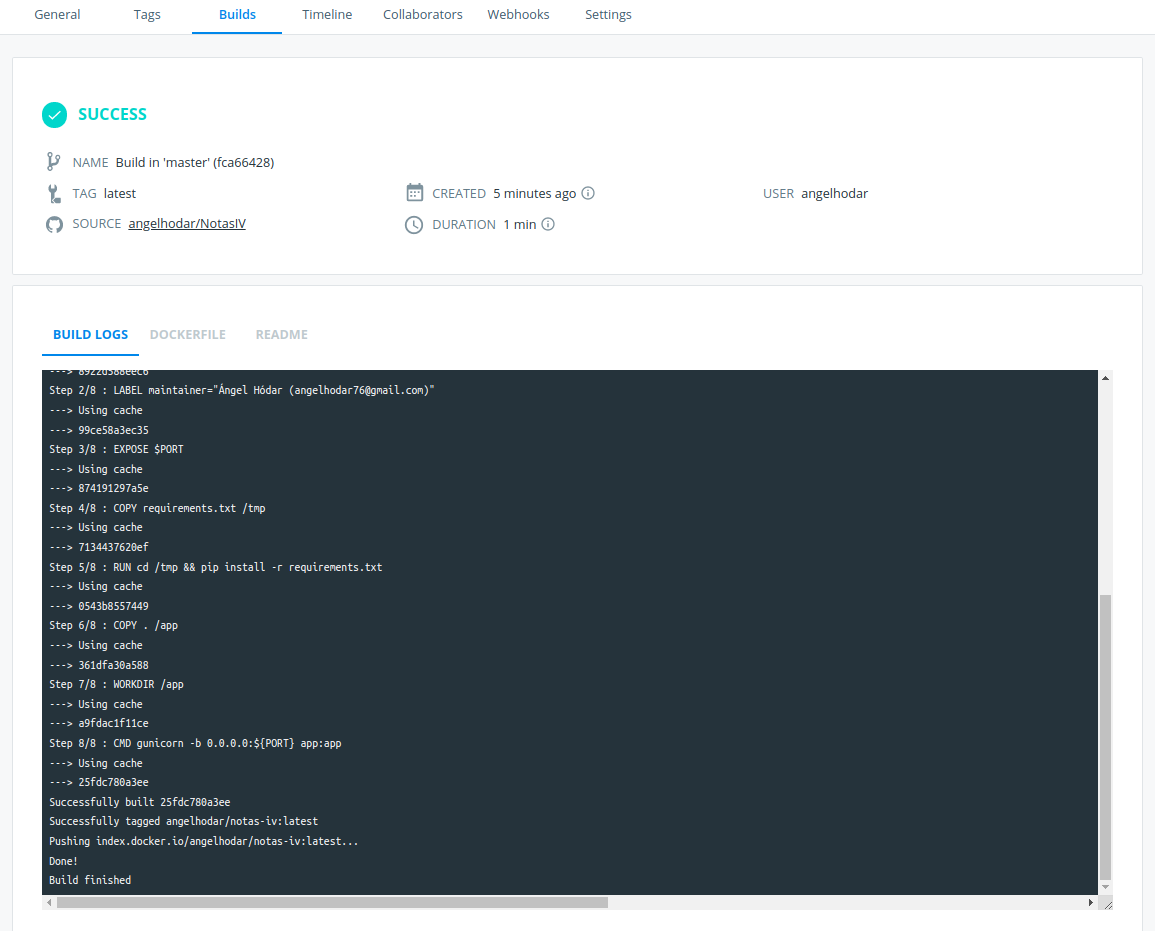Click the branch icon beside NAME
Image resolution: width=1155 pixels, height=931 pixels.
pyautogui.click(x=54, y=161)
